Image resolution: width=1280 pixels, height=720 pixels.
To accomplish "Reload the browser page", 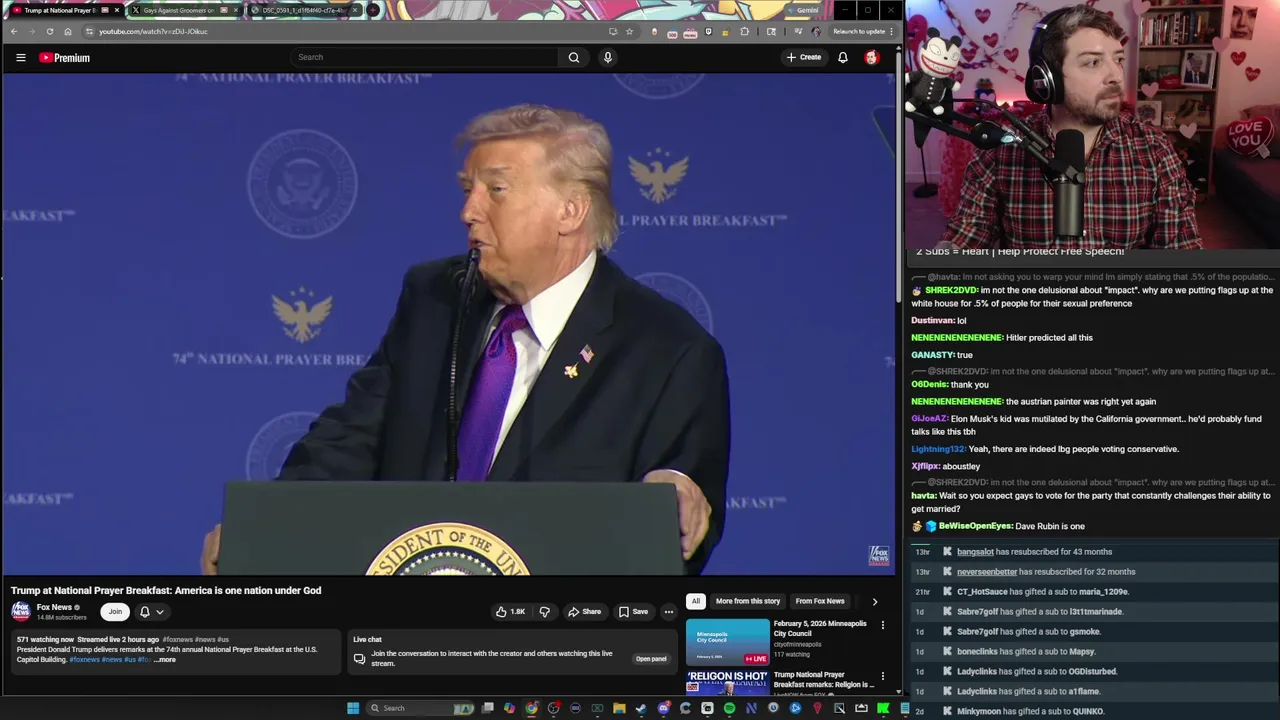I will tap(49, 31).
